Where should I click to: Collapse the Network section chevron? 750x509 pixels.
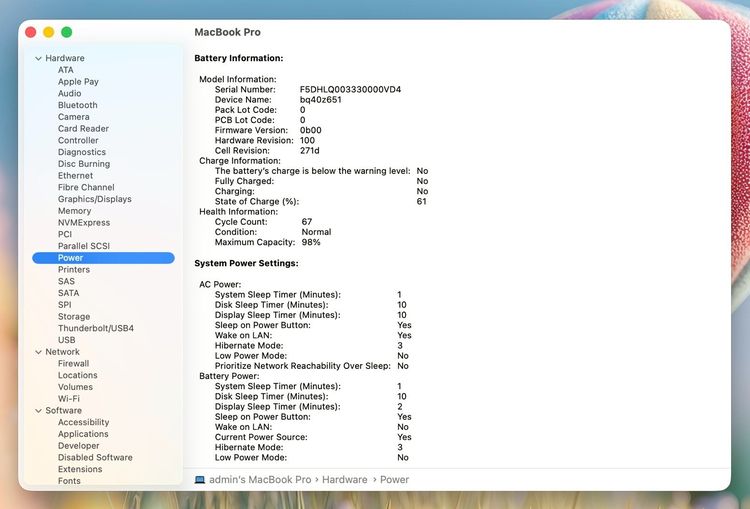[38, 352]
